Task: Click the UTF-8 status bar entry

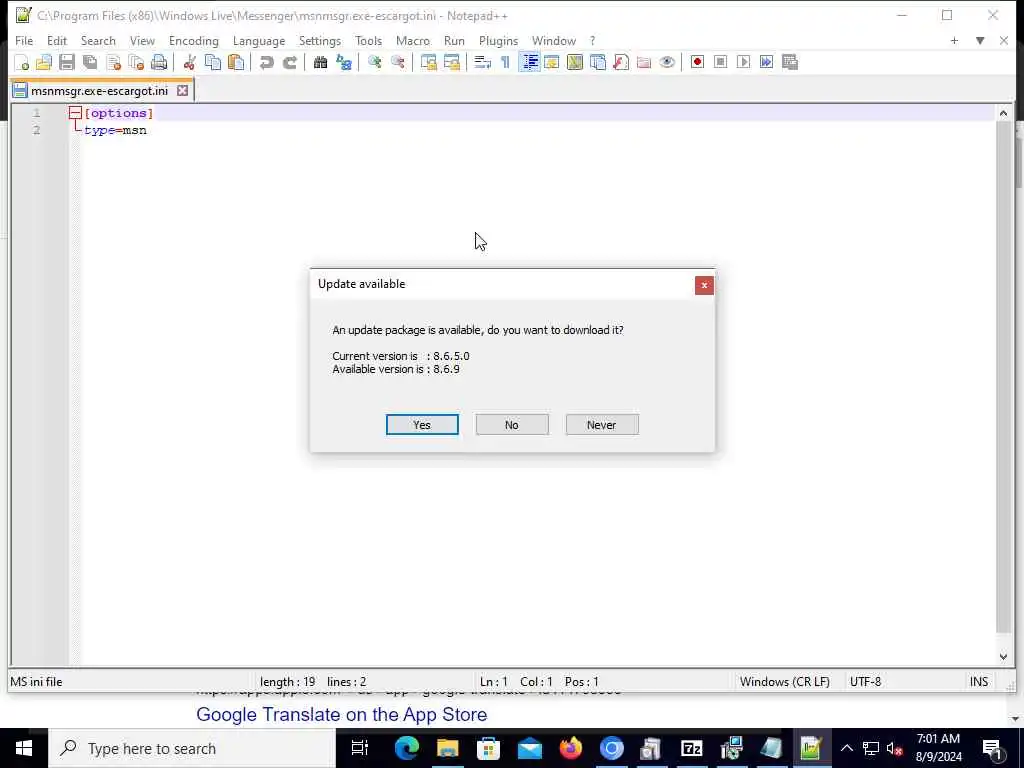Action: click(x=865, y=682)
